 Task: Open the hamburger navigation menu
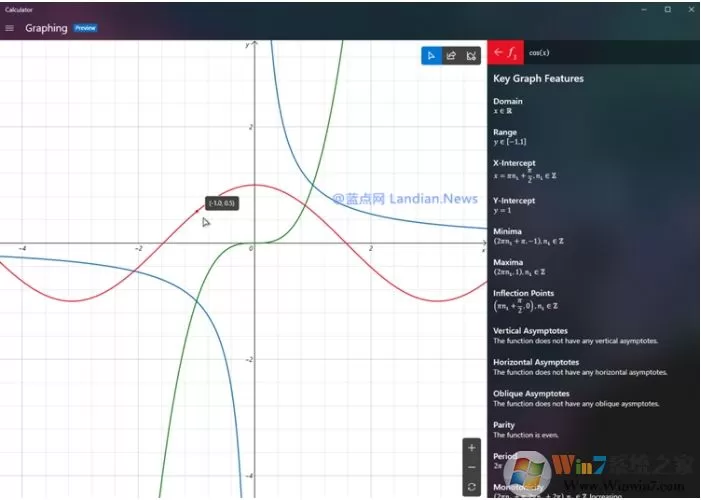9,28
